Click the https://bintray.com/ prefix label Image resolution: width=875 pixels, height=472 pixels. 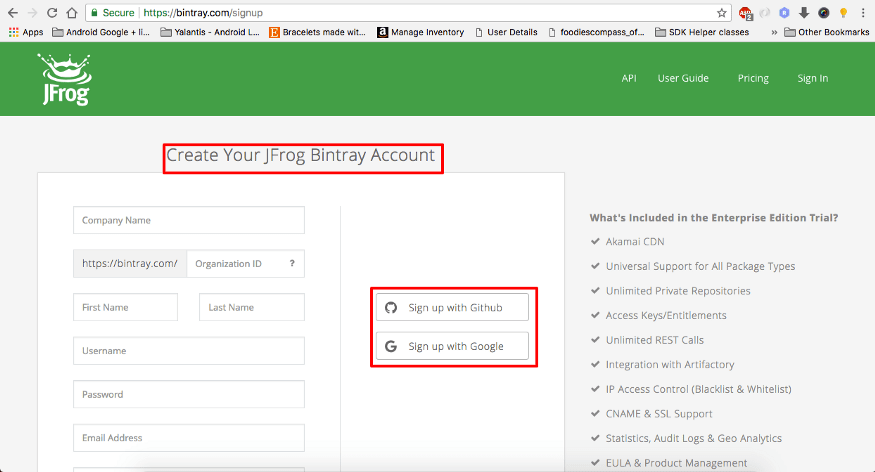pyautogui.click(x=129, y=263)
